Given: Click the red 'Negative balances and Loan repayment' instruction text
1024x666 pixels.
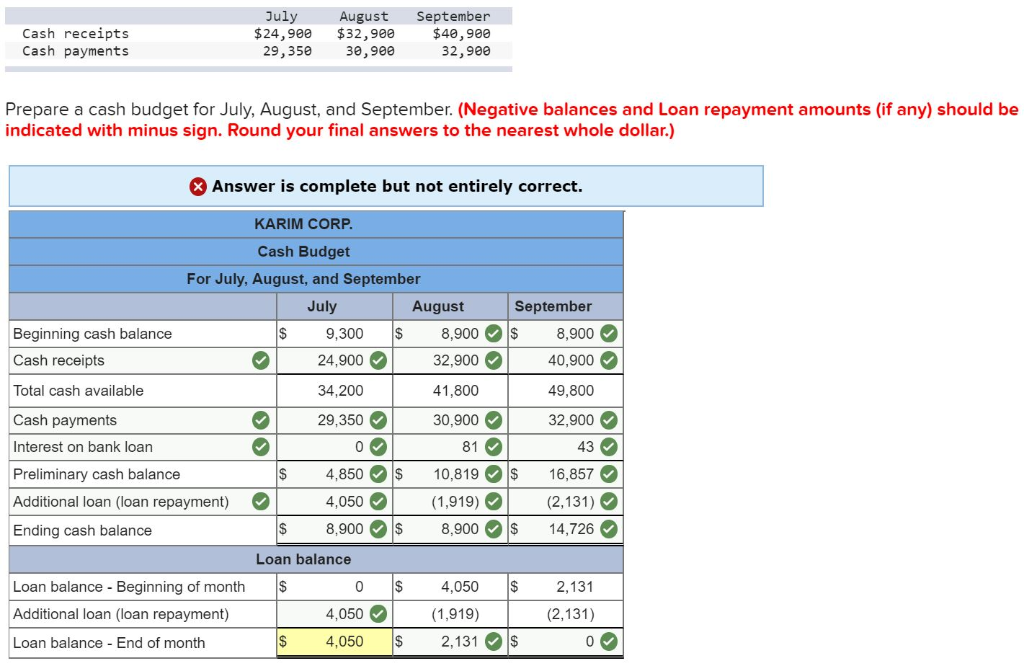Looking at the screenshot, I should point(513,119).
